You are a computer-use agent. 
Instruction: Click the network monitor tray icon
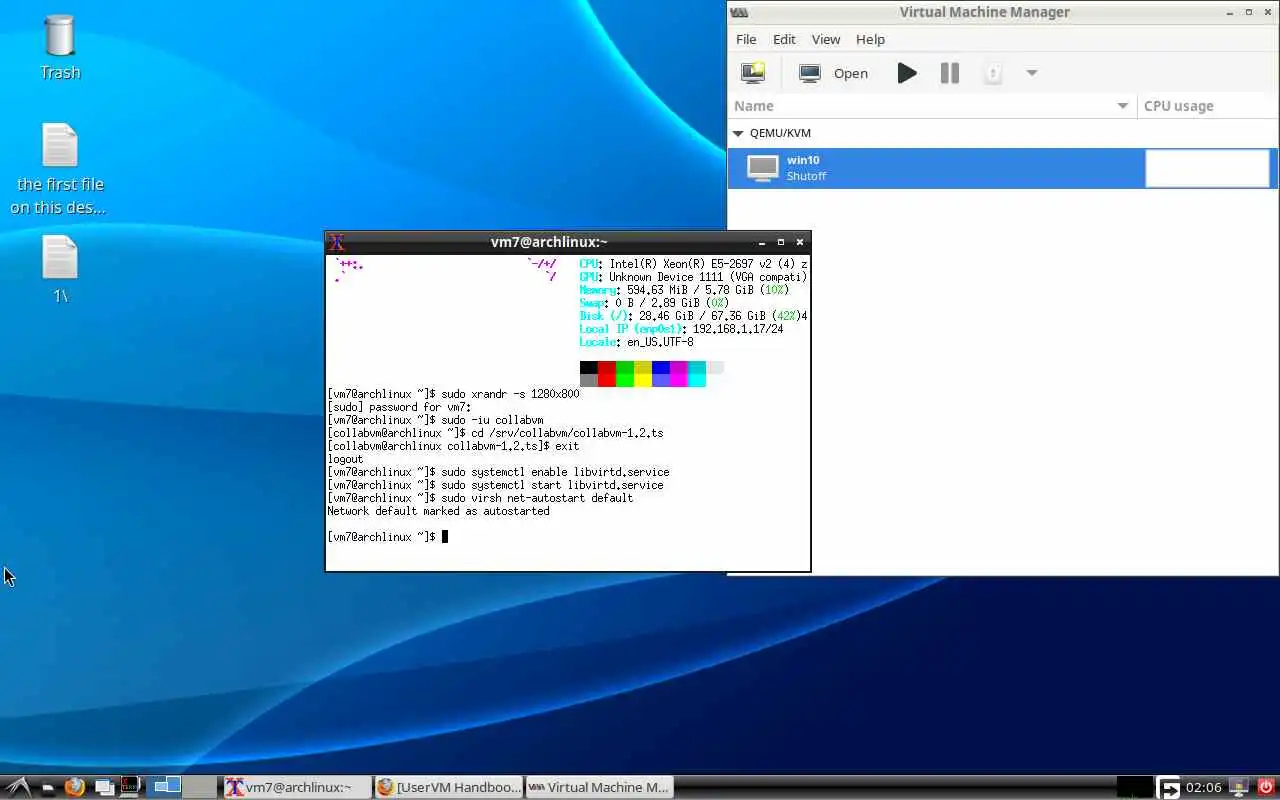[1238, 788]
